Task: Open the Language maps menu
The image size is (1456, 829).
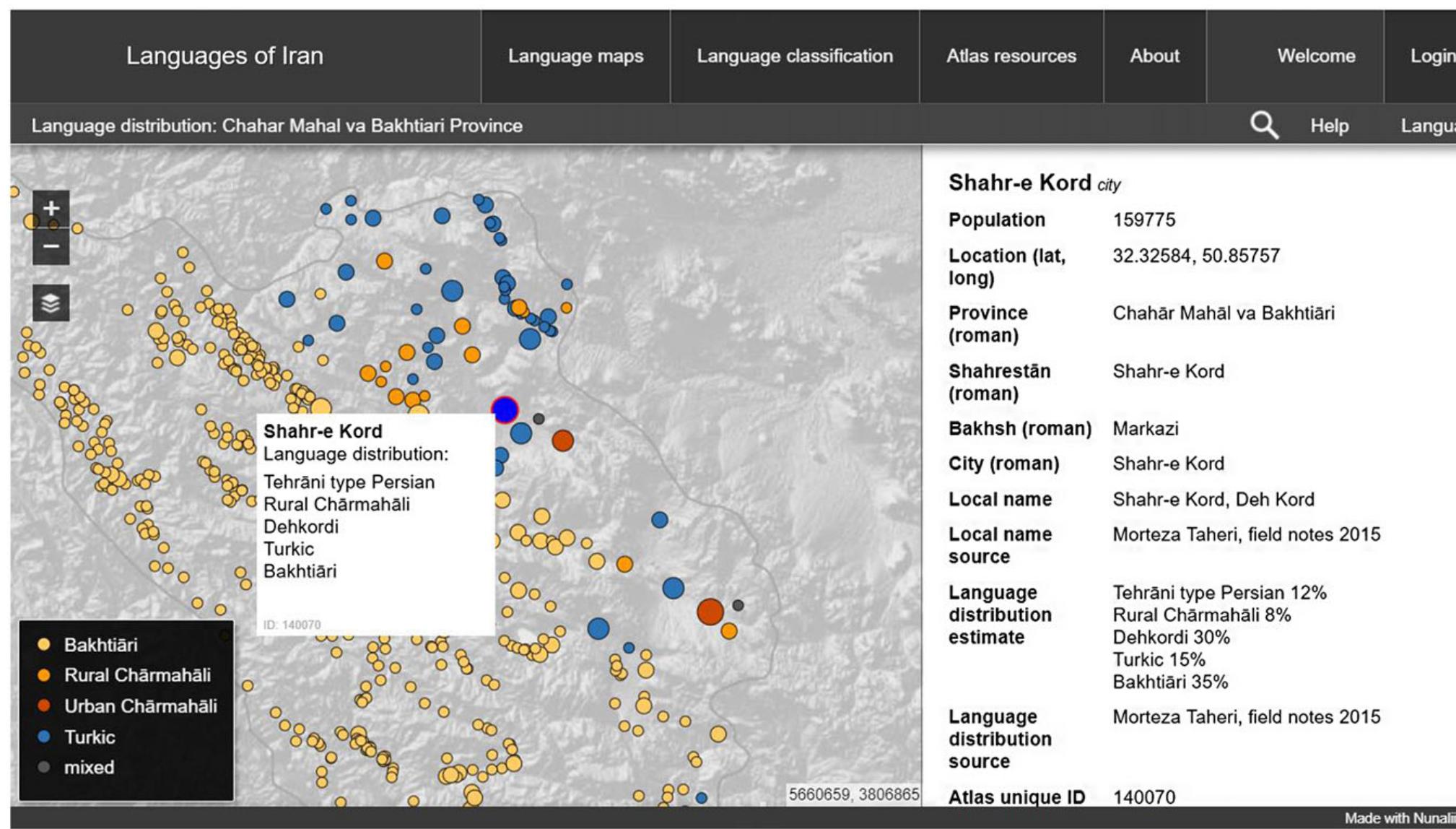Action: [x=575, y=56]
